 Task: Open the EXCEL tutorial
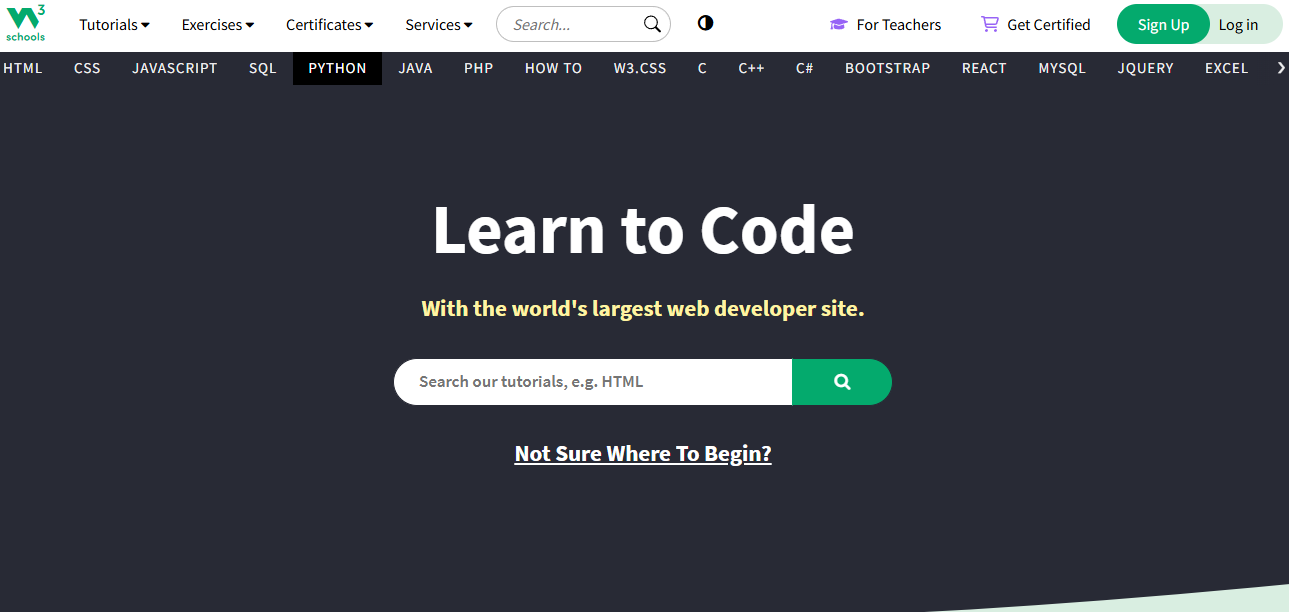(x=1226, y=68)
